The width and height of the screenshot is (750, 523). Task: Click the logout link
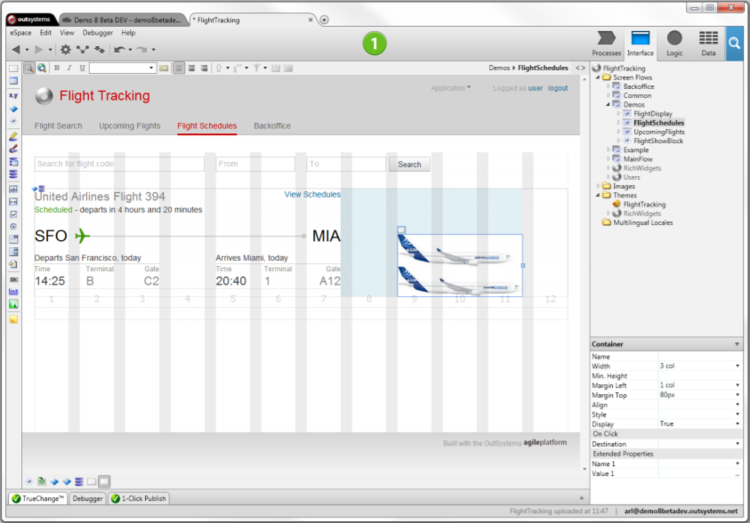click(558, 88)
